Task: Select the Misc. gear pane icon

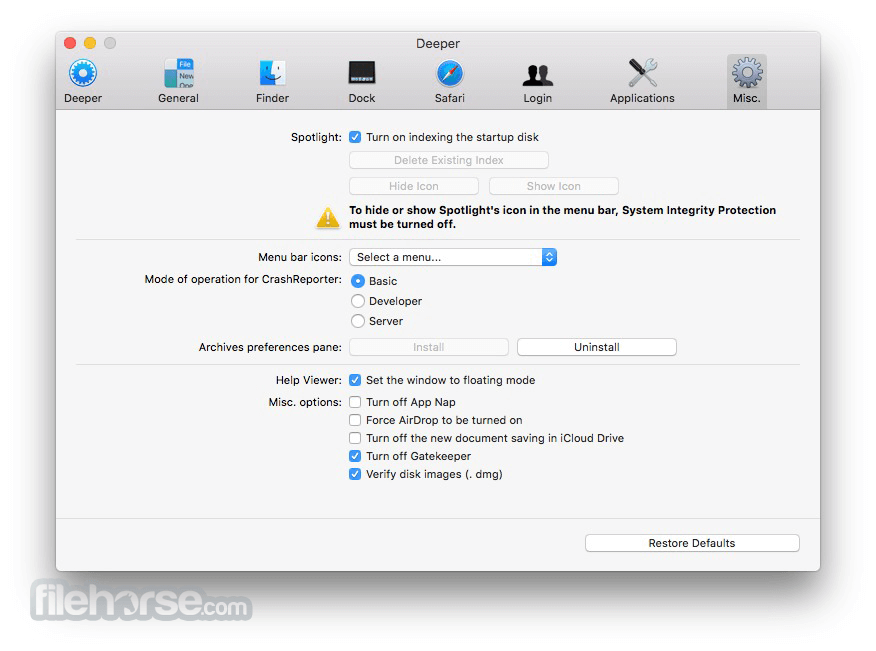Action: click(x=747, y=73)
